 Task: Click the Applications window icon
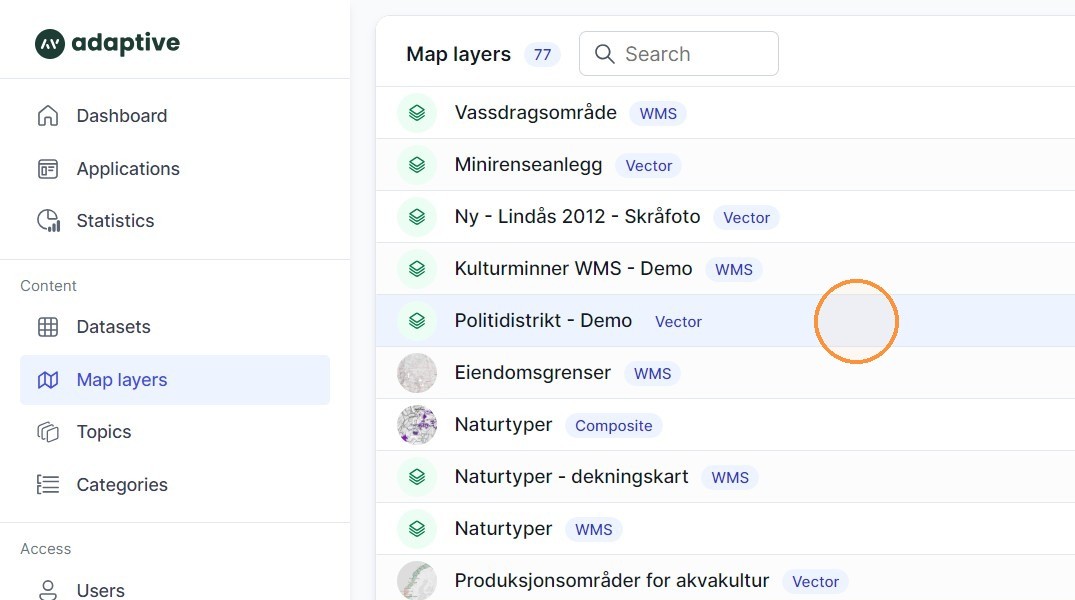tap(48, 169)
